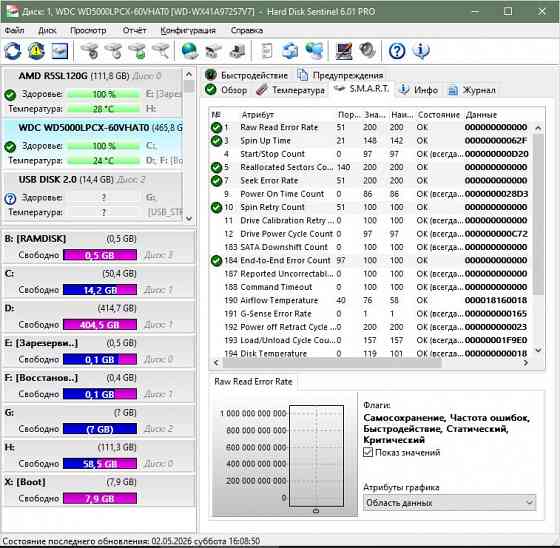Open the Диск menu
Screen dimensions: 560x548
(47, 30)
